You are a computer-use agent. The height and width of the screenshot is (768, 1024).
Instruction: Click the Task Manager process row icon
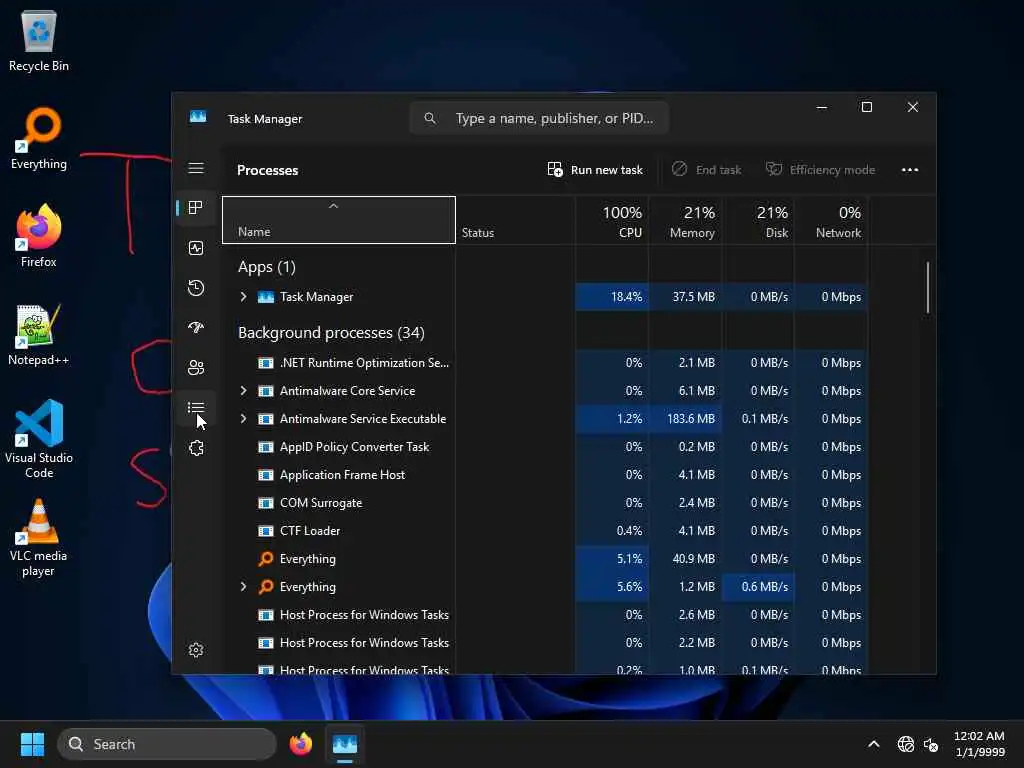[266, 297]
